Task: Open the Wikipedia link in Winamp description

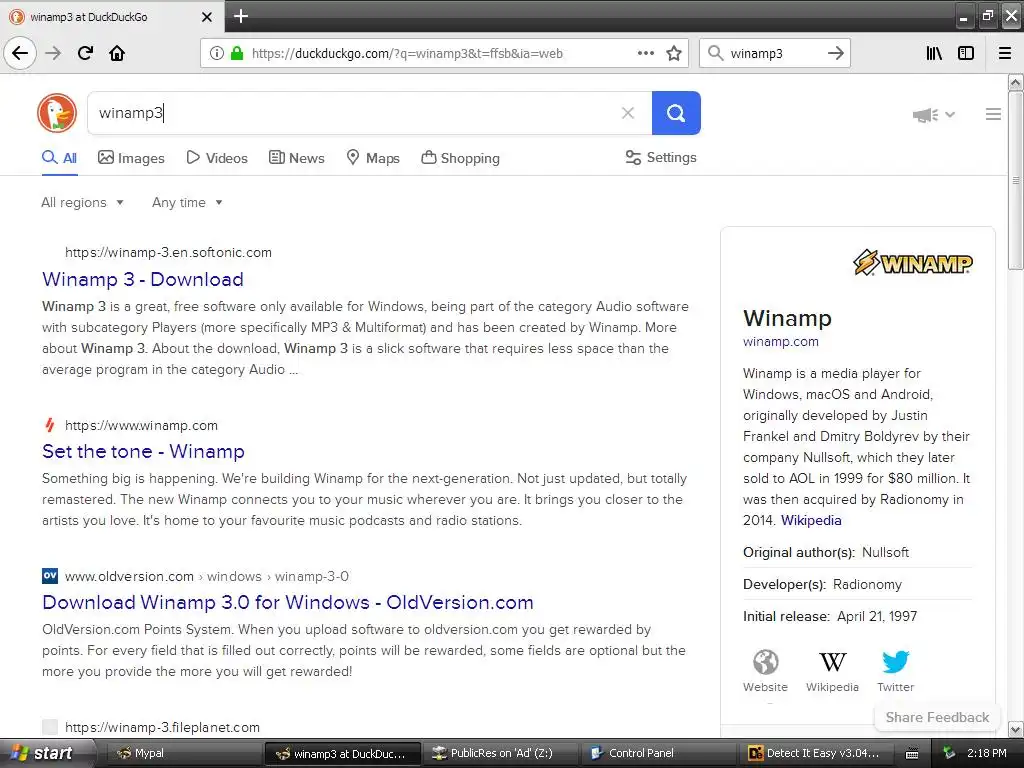Action: pyautogui.click(x=811, y=520)
